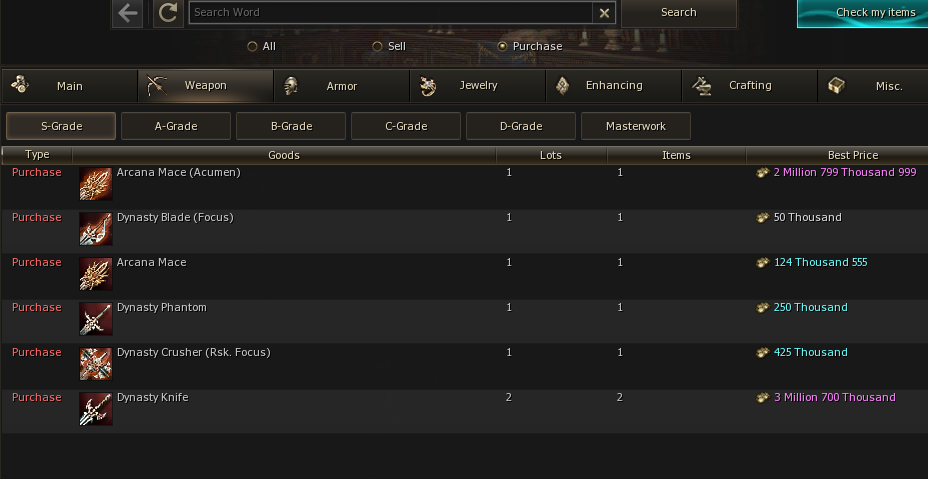Image resolution: width=928 pixels, height=479 pixels.
Task: Click the refresh arrow icon
Action: pos(168,13)
